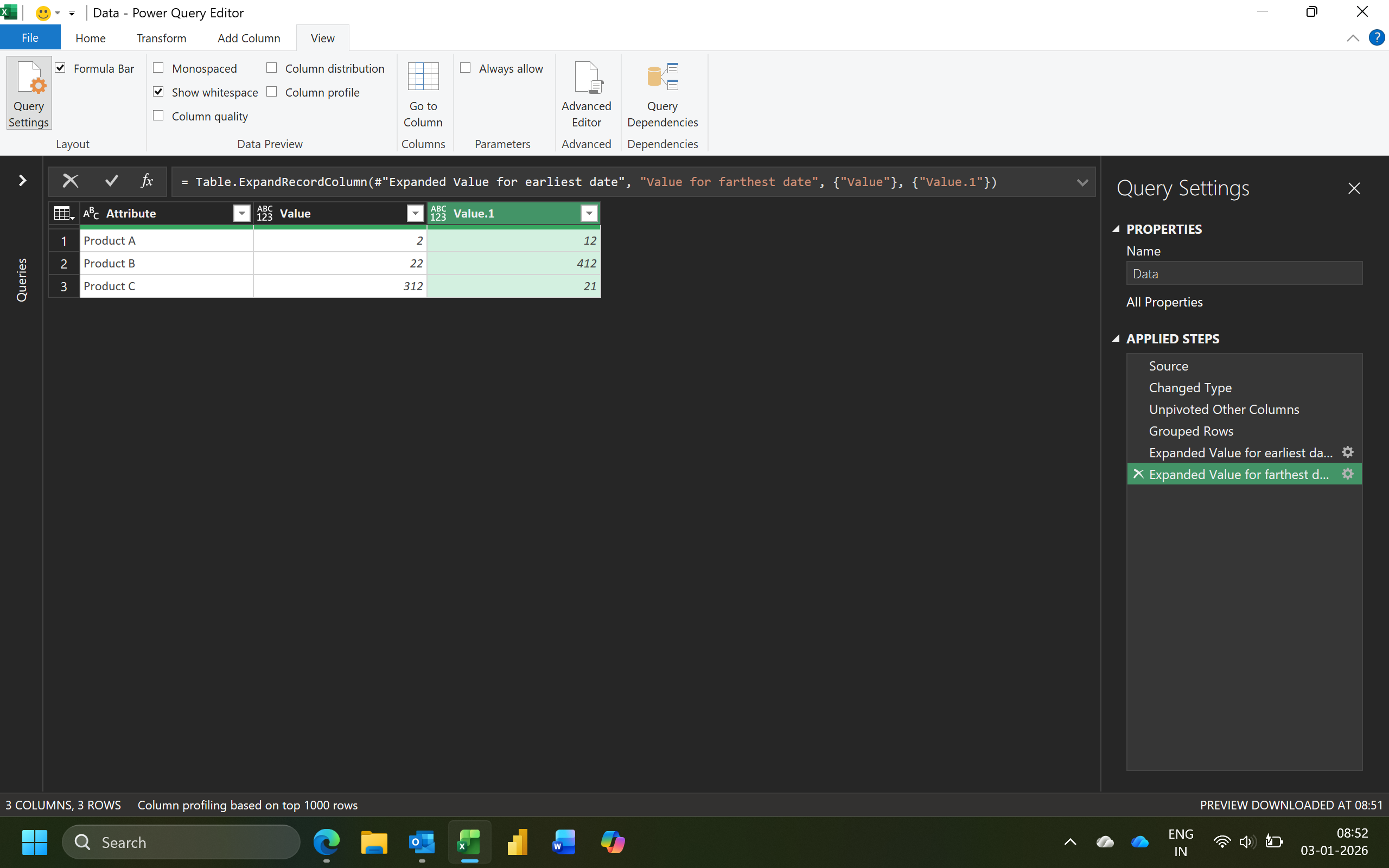Check the Always allow parameters checkbox
This screenshot has width=1389, height=868.
click(x=466, y=68)
